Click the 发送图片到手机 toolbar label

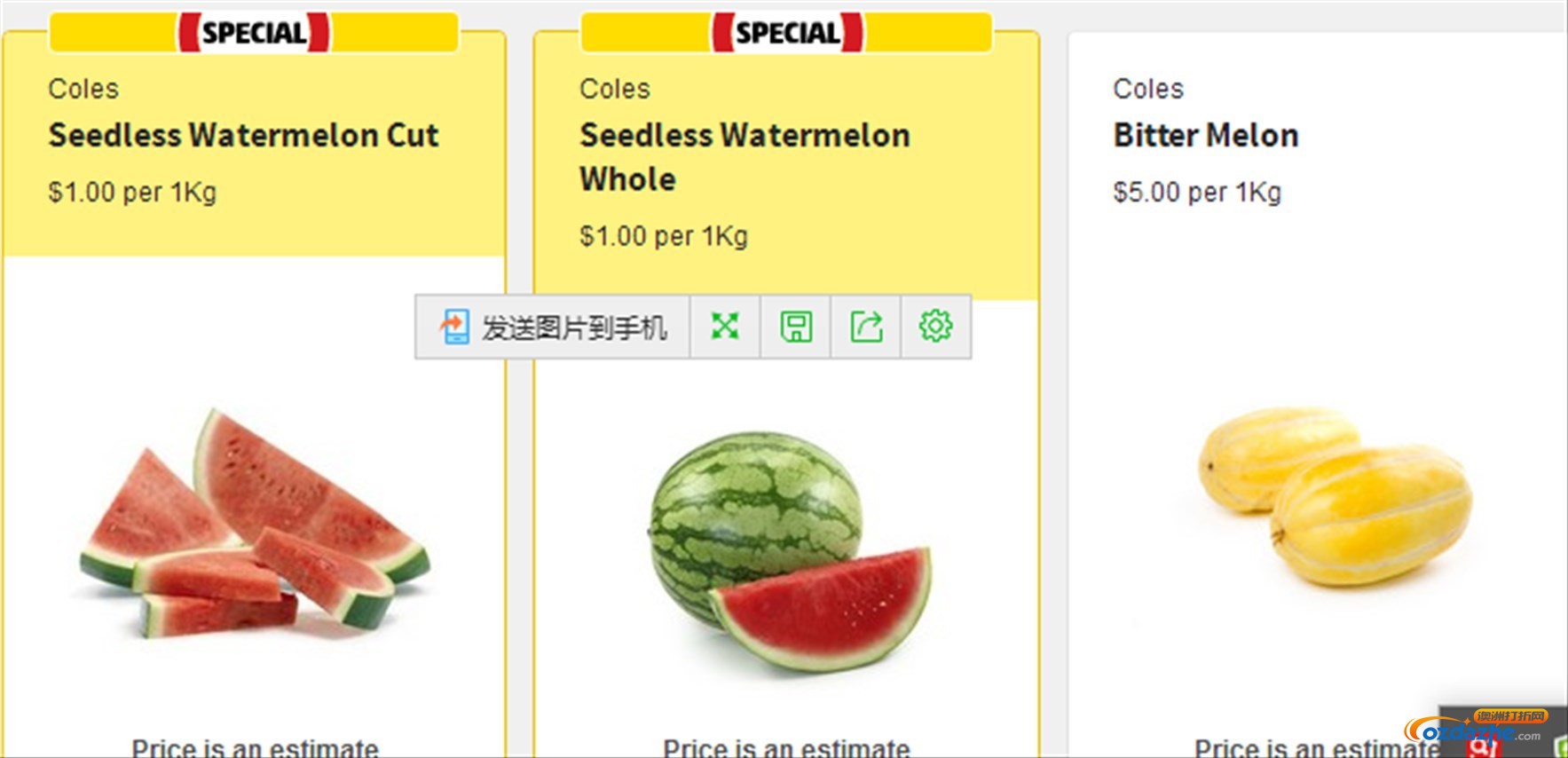click(574, 328)
